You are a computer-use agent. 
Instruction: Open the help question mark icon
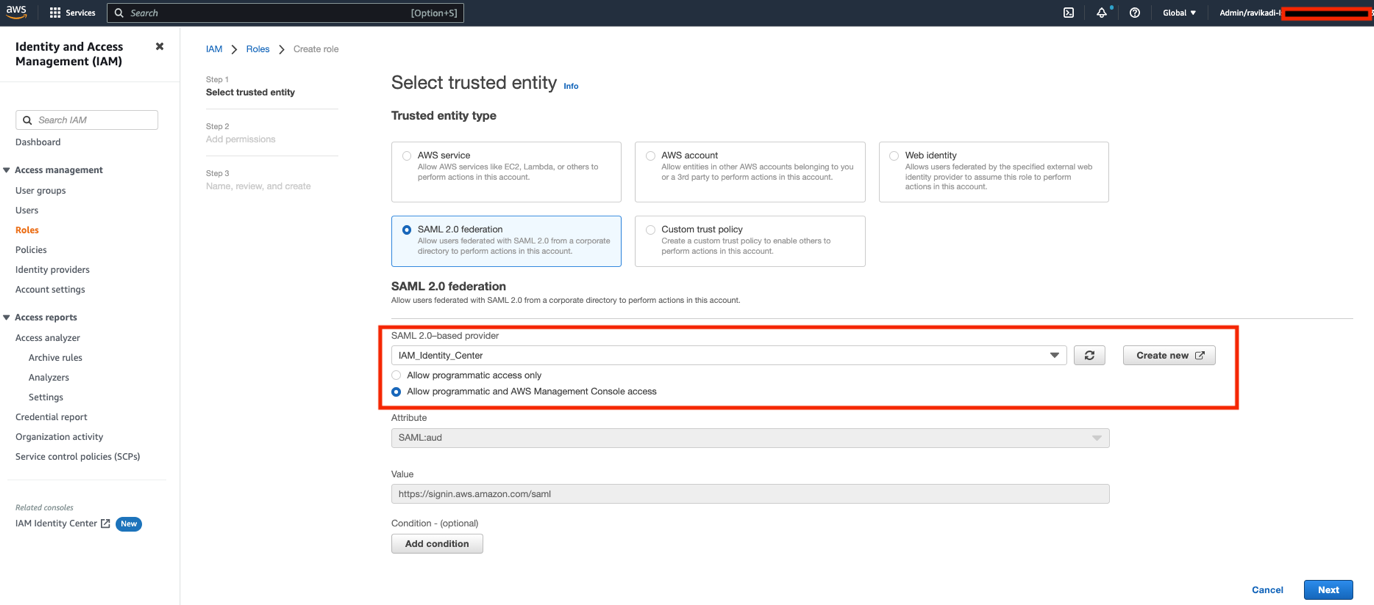[x=1134, y=13]
